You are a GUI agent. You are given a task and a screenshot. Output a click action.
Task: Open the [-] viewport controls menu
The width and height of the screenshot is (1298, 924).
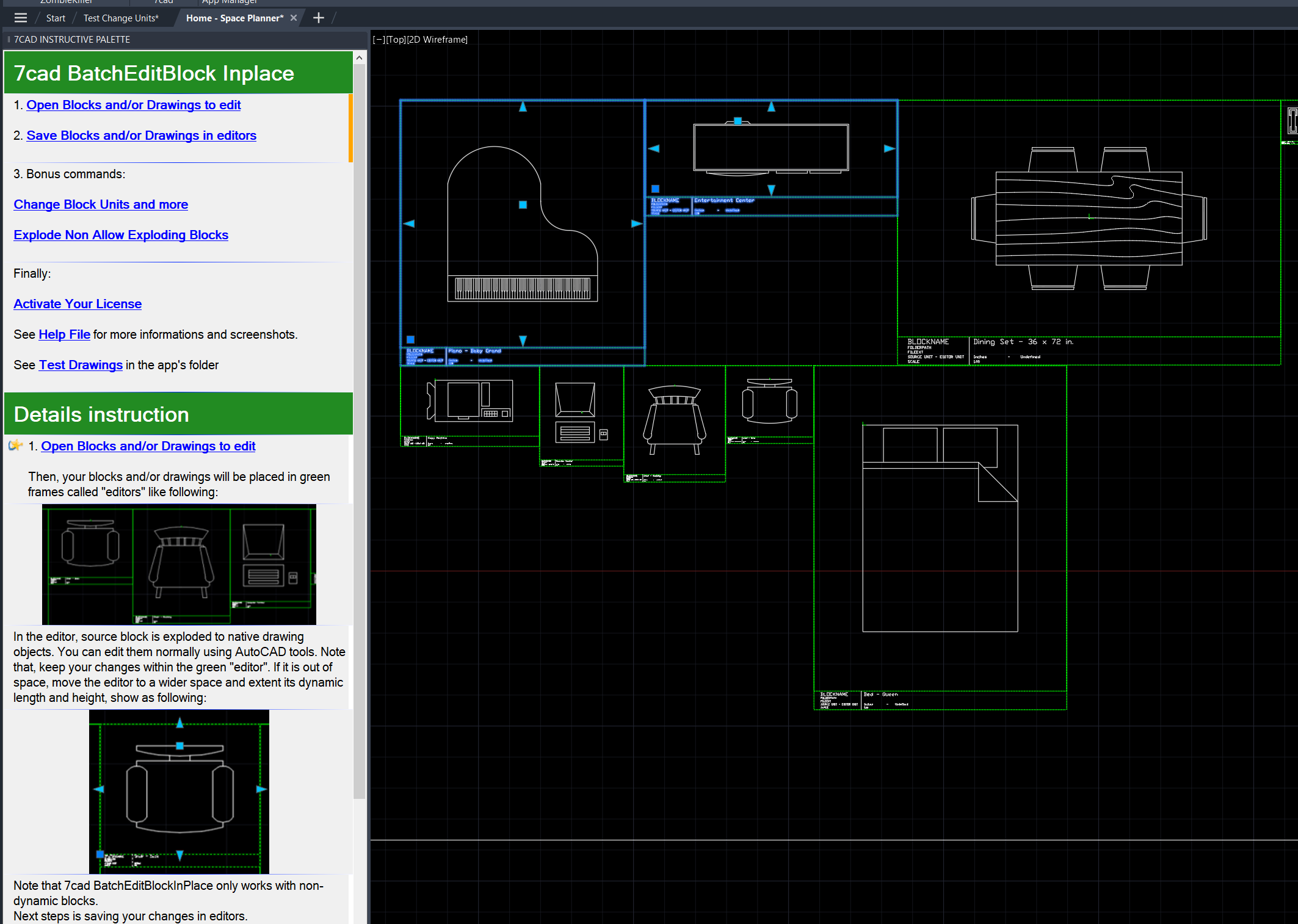(379, 40)
